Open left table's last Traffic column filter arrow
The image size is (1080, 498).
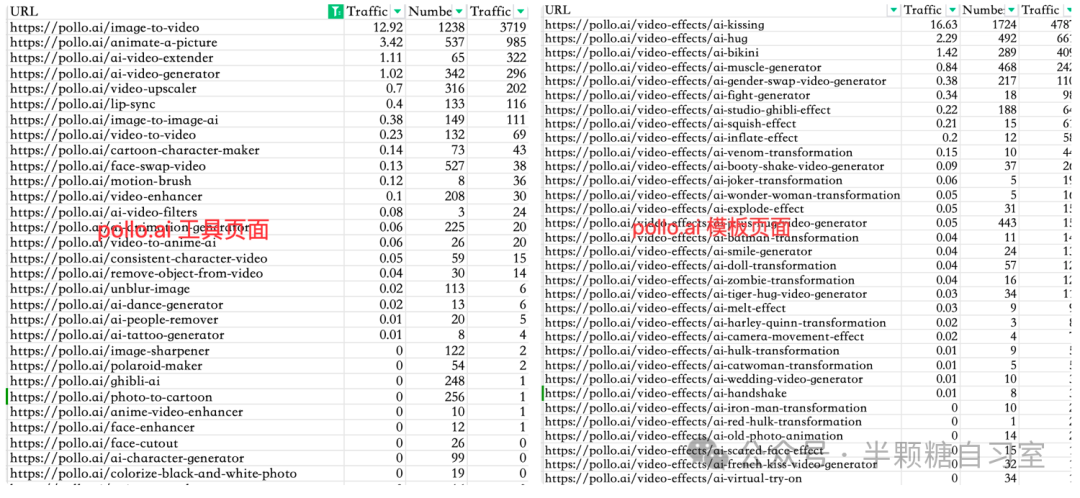tap(521, 11)
